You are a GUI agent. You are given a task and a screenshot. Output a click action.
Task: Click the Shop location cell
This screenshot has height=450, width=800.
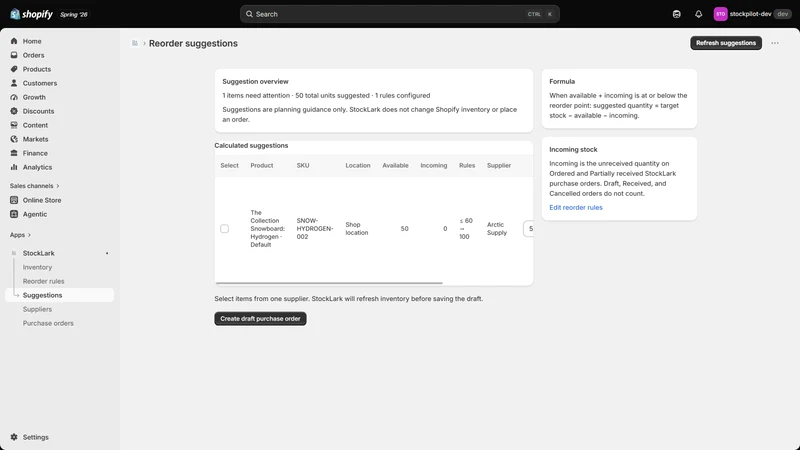pos(357,229)
